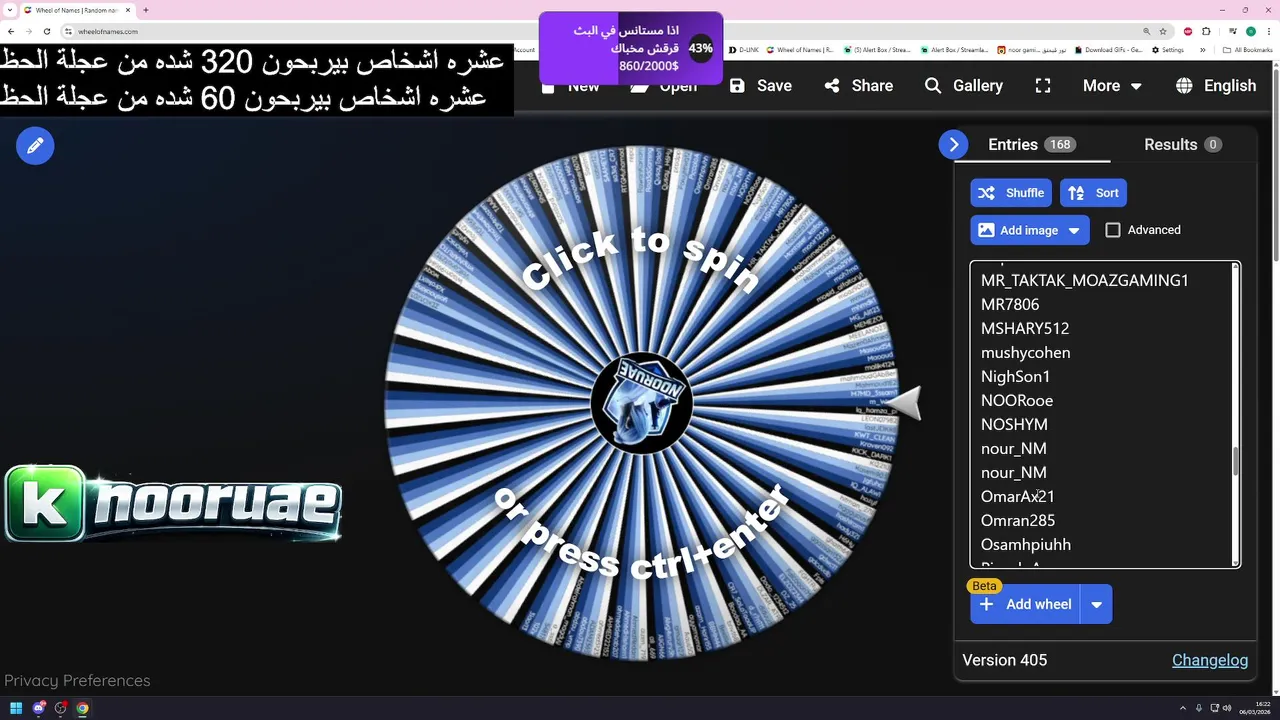Select the OmarAx21 entry
Image resolution: width=1280 pixels, height=720 pixels.
tap(1018, 496)
